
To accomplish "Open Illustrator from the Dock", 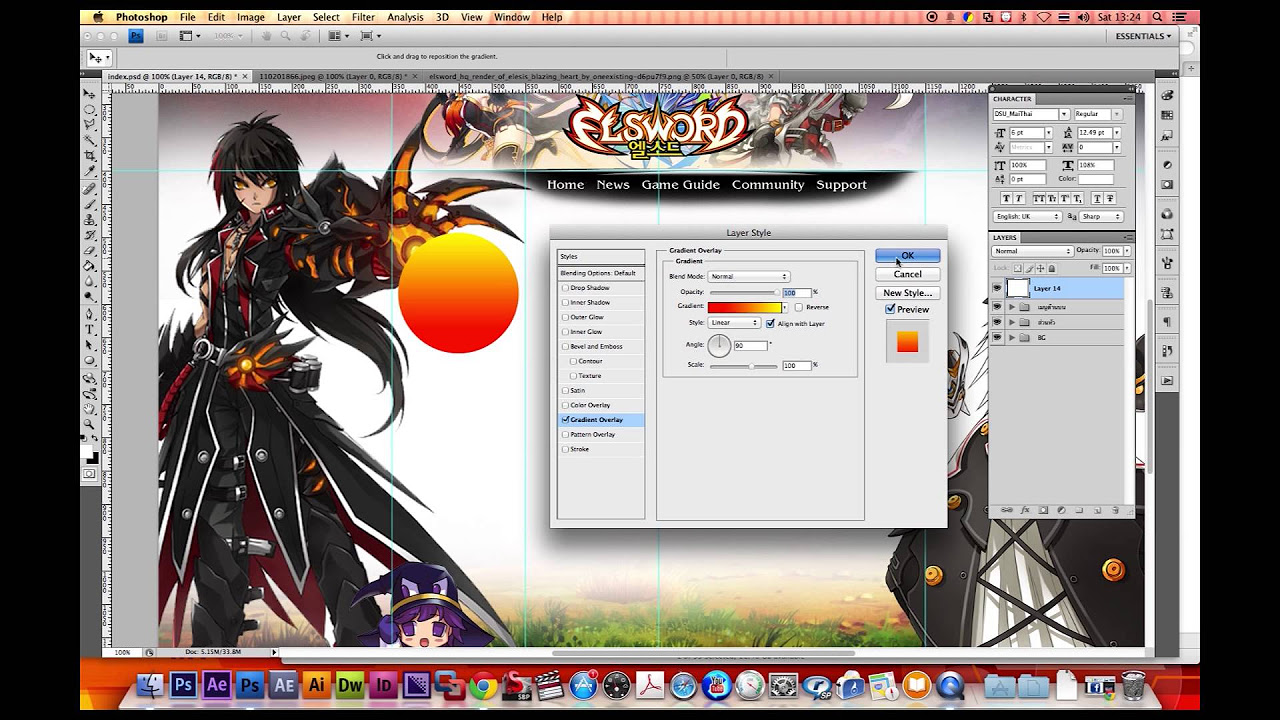I will point(317,685).
